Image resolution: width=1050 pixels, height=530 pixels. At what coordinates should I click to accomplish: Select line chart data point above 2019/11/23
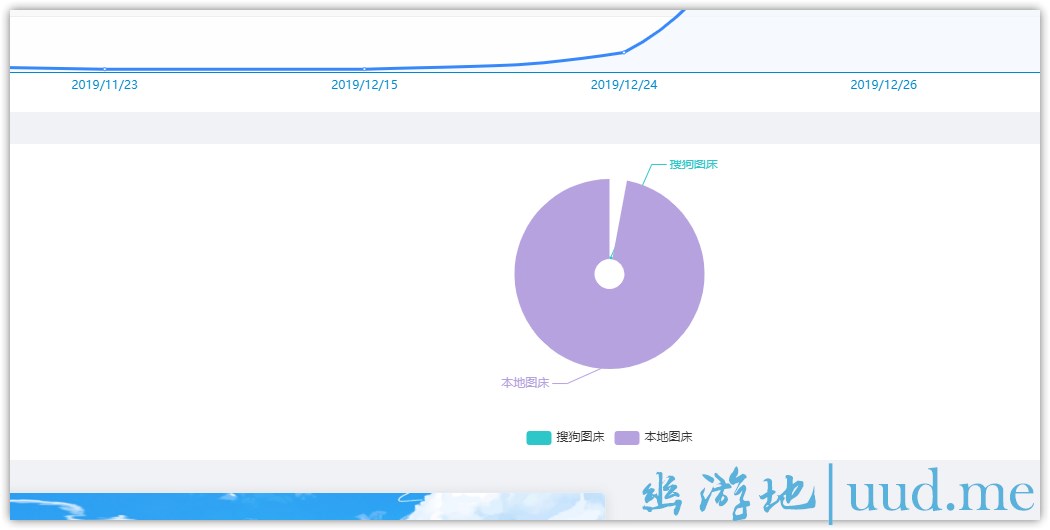click(105, 69)
